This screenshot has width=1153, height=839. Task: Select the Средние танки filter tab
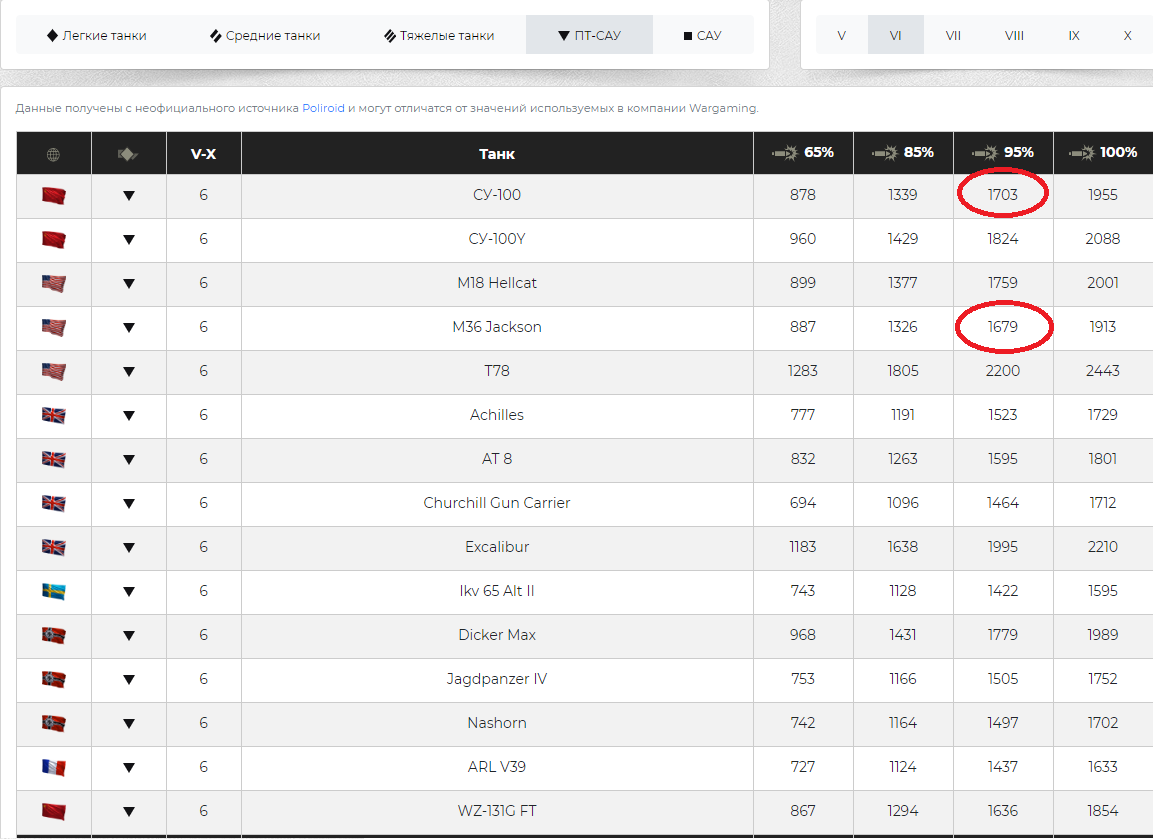tap(265, 35)
